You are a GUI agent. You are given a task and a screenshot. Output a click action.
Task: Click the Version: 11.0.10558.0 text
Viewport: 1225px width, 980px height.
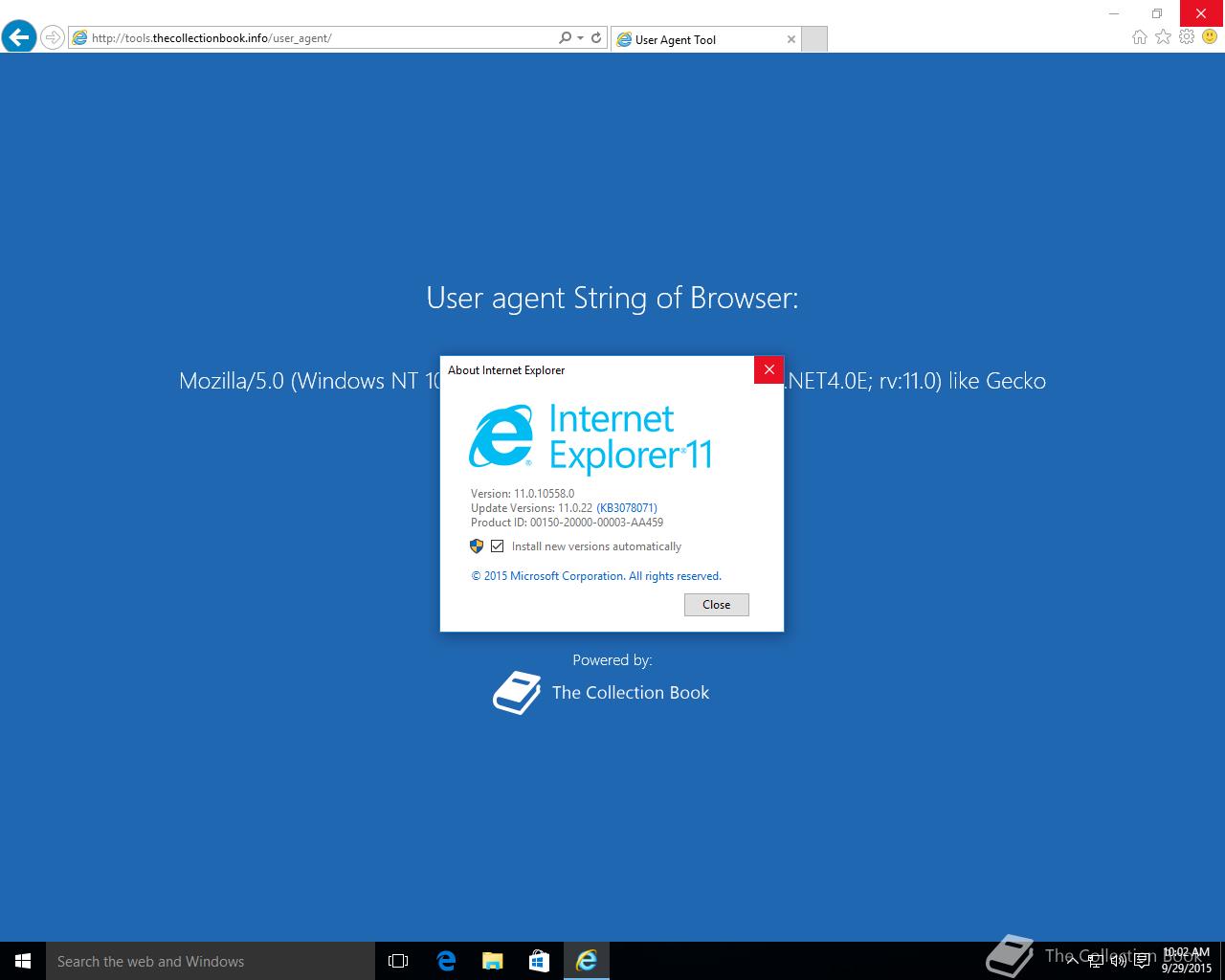[x=523, y=494]
